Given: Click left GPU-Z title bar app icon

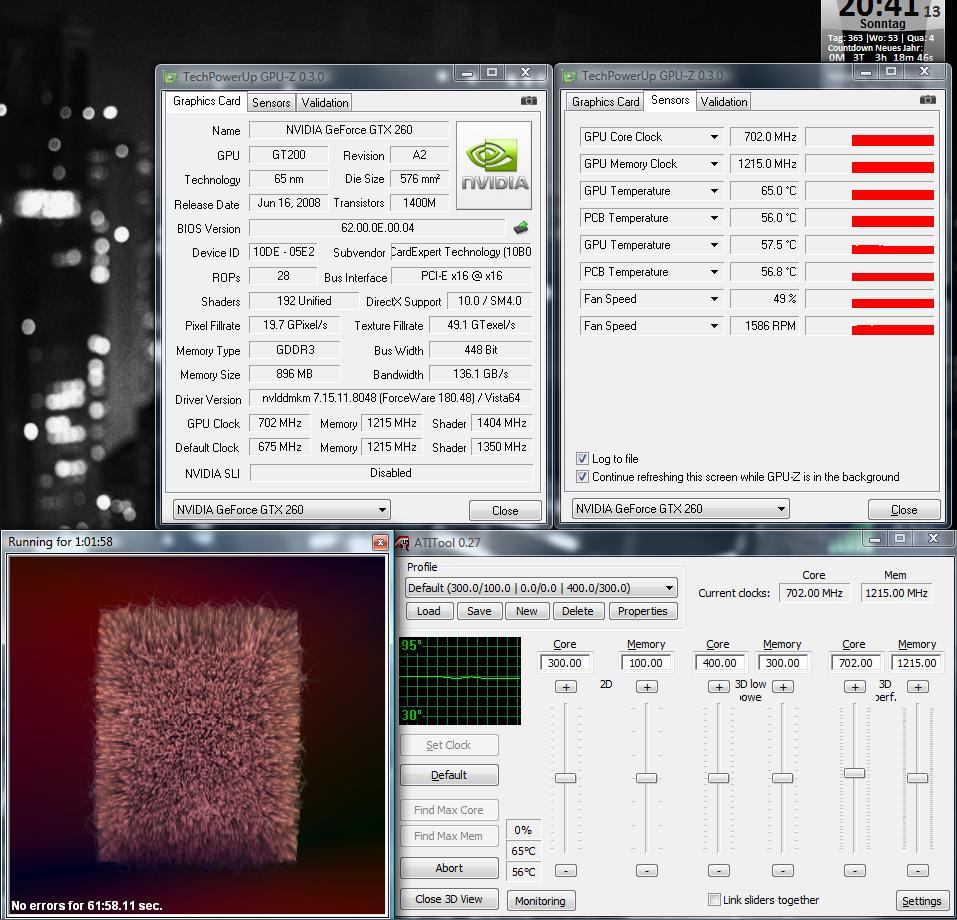Looking at the screenshot, I should [x=170, y=78].
